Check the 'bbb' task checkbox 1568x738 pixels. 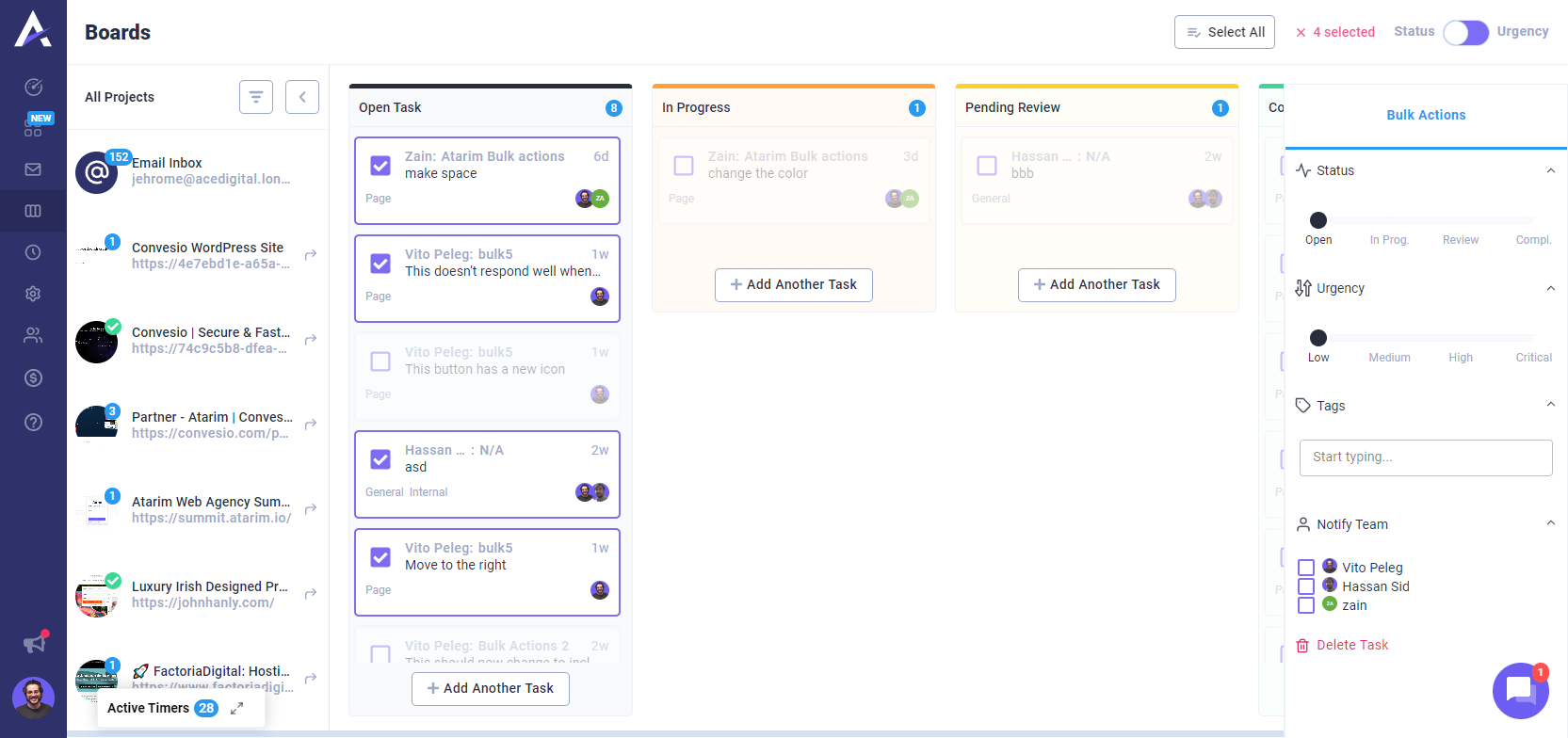987,166
